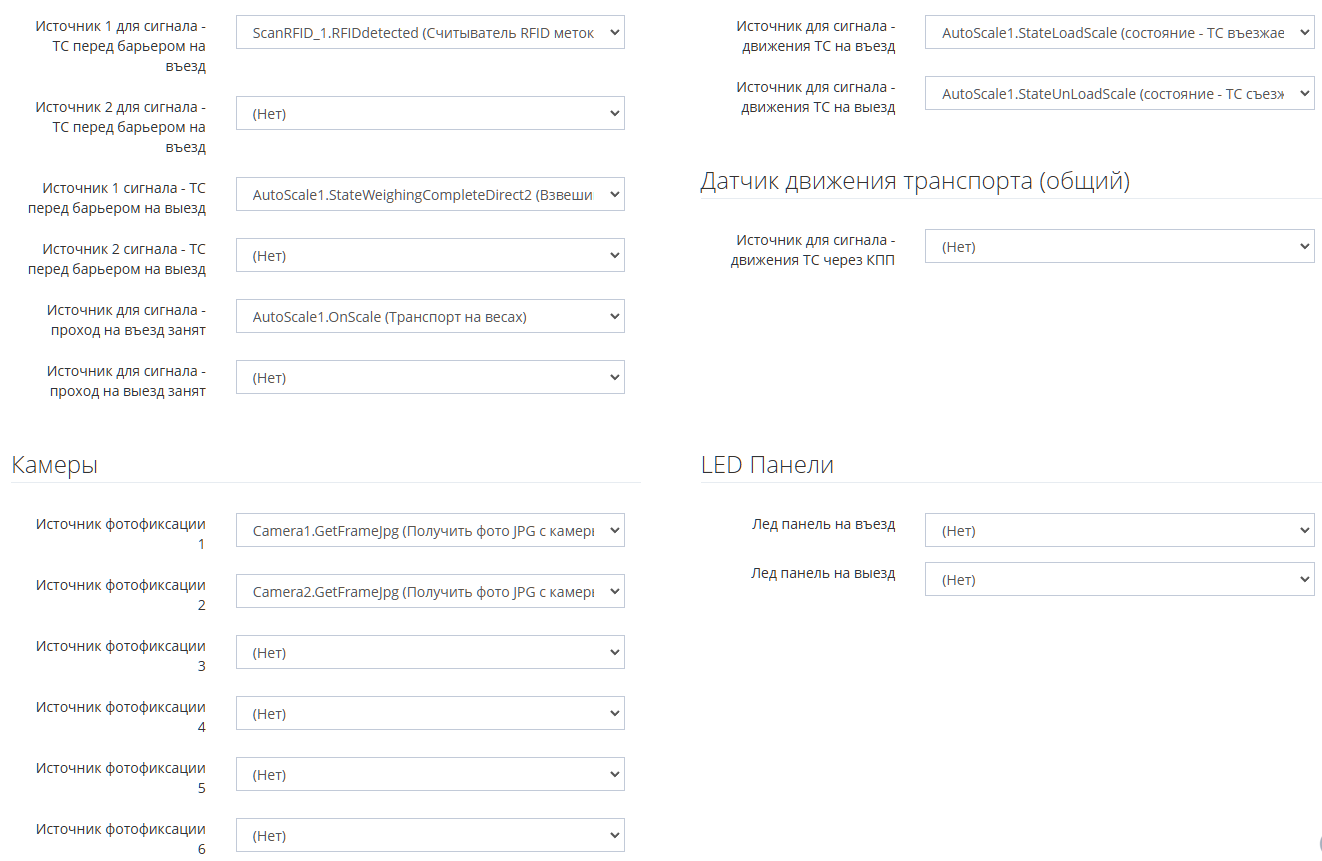
Task: Open the ScanRFID_1.RFIDdetected source dropdown
Action: point(430,33)
